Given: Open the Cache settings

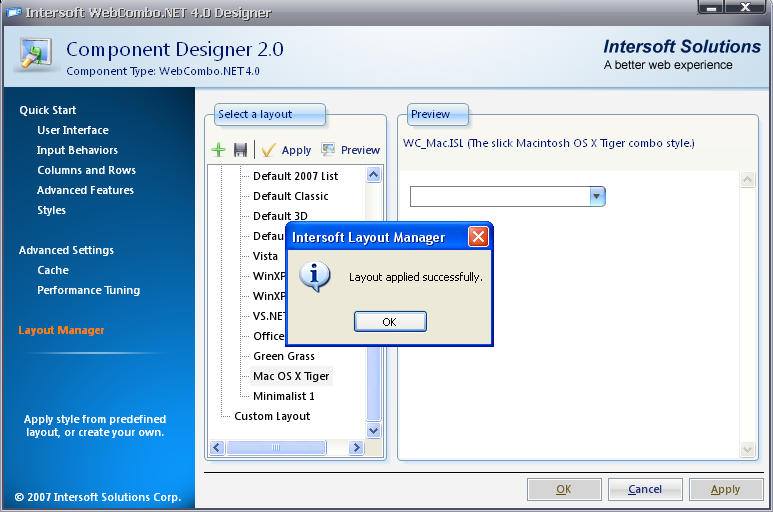Looking at the screenshot, I should click(53, 270).
